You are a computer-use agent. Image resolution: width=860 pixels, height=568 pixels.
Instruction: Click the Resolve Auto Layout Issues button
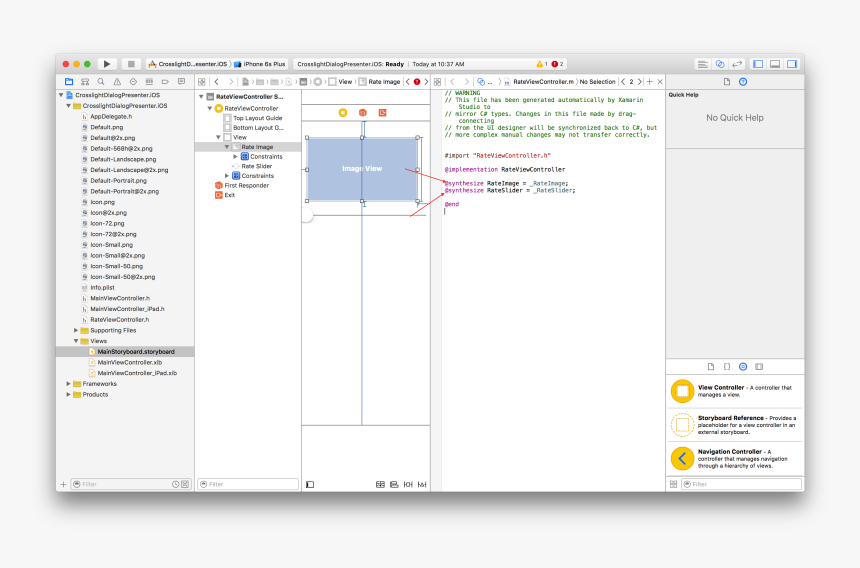pos(422,484)
